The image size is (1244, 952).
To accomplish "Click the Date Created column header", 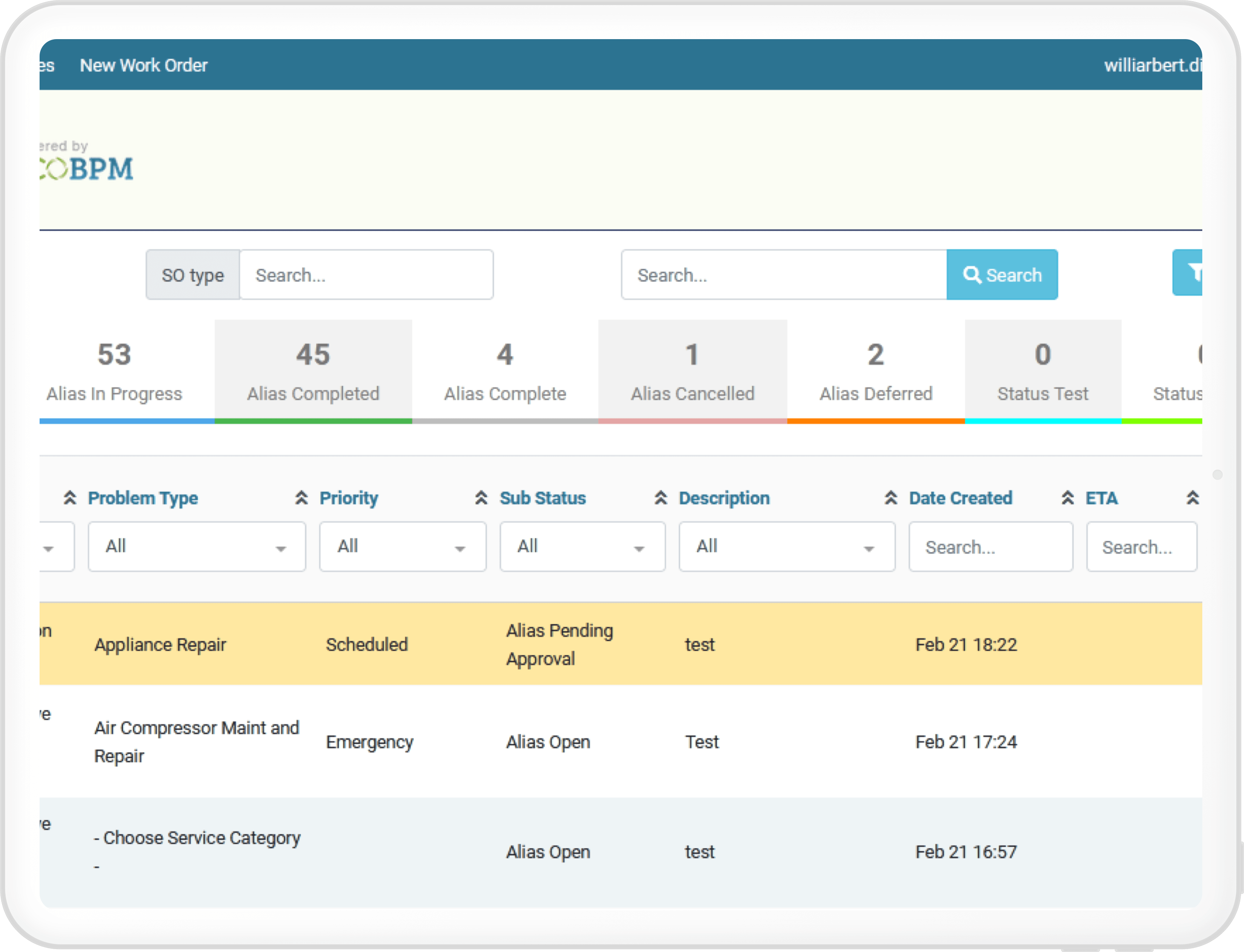I will tap(961, 498).
